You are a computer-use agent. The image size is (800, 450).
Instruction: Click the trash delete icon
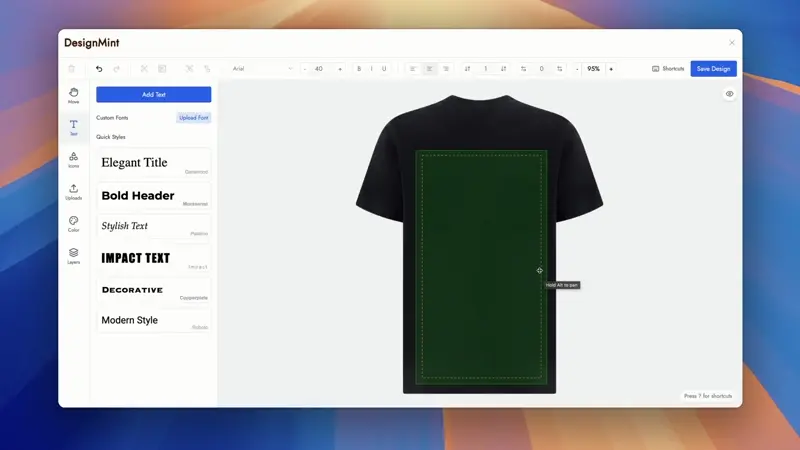[x=71, y=68]
